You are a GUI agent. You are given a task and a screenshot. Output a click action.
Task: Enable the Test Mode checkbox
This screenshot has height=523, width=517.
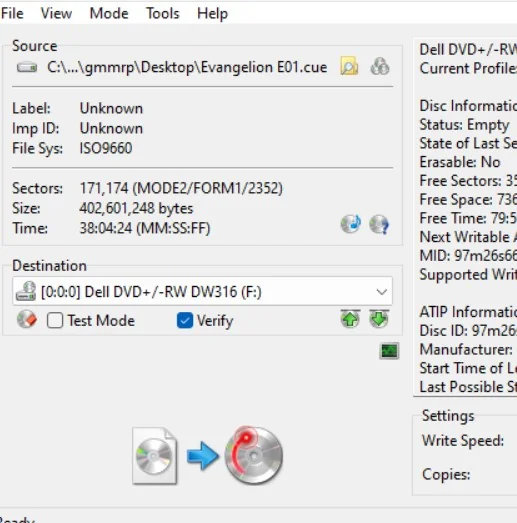coord(55,321)
